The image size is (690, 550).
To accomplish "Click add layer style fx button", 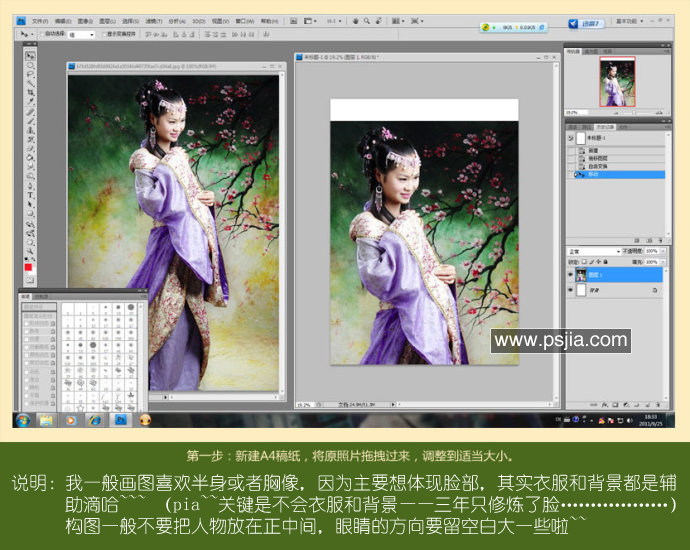I will [x=605, y=404].
